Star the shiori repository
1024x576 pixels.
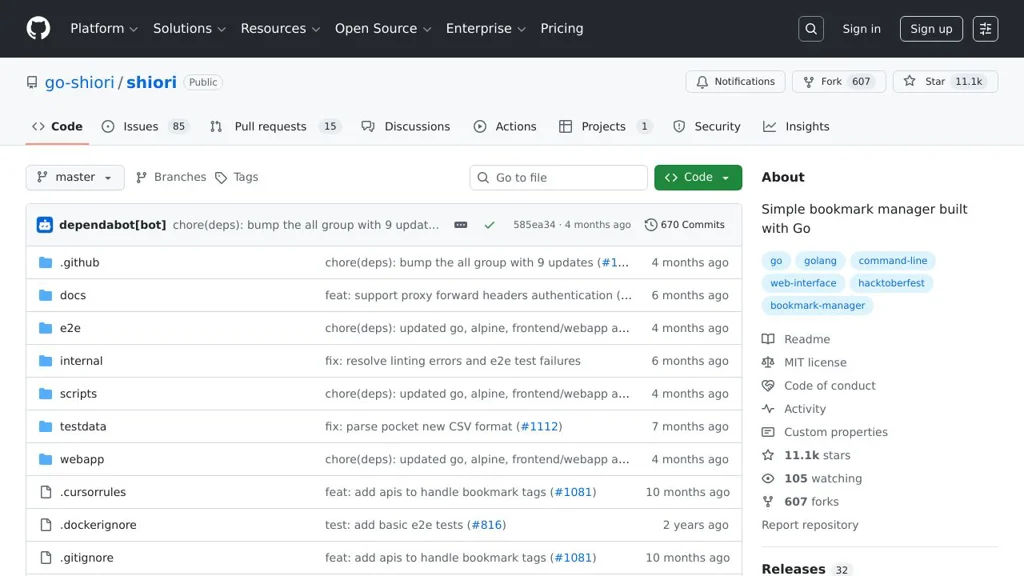pyautogui.click(x=925, y=82)
